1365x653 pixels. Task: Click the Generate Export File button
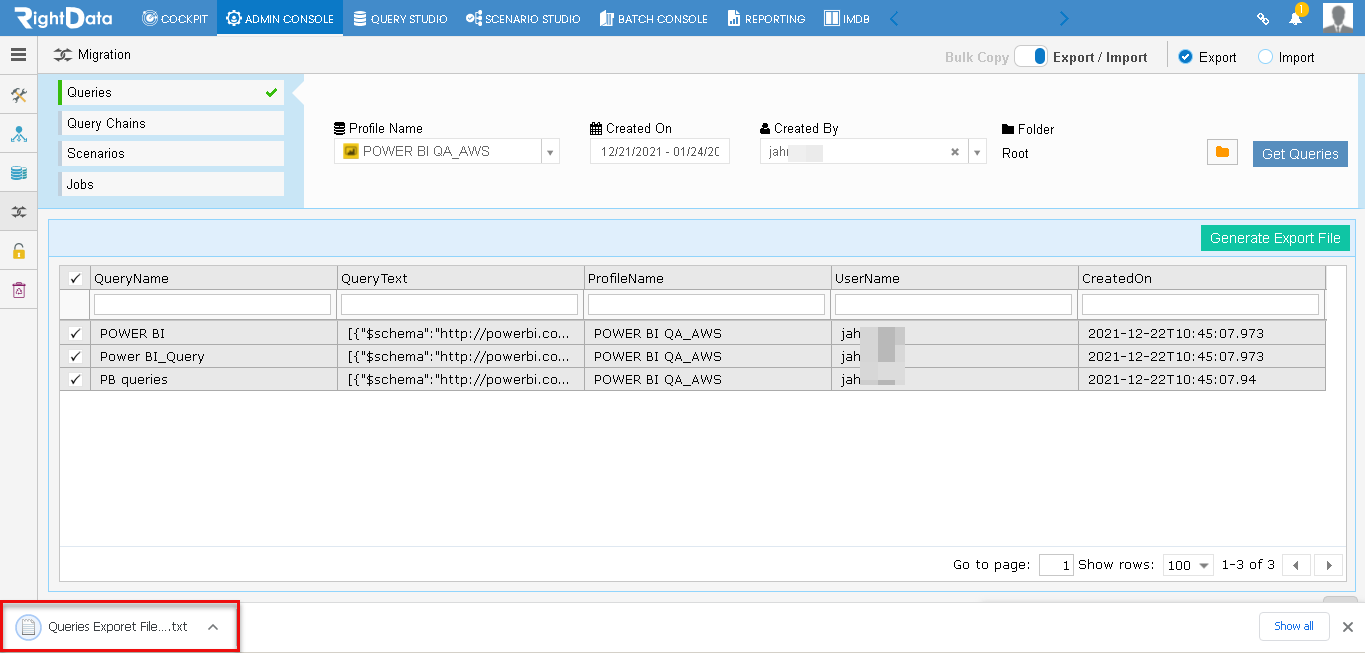[1275, 238]
